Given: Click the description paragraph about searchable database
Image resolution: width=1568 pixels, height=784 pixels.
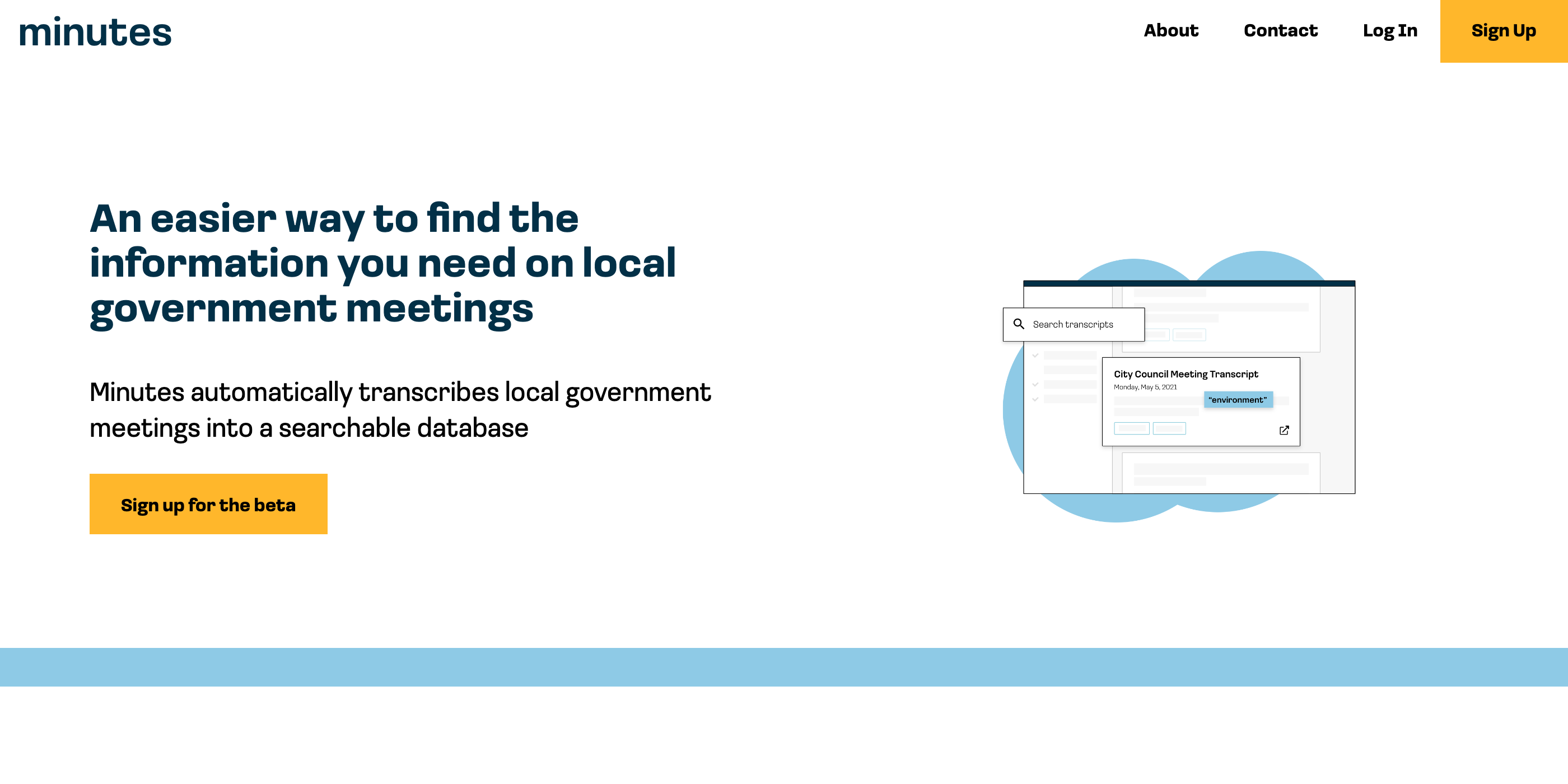Looking at the screenshot, I should pyautogui.click(x=400, y=410).
